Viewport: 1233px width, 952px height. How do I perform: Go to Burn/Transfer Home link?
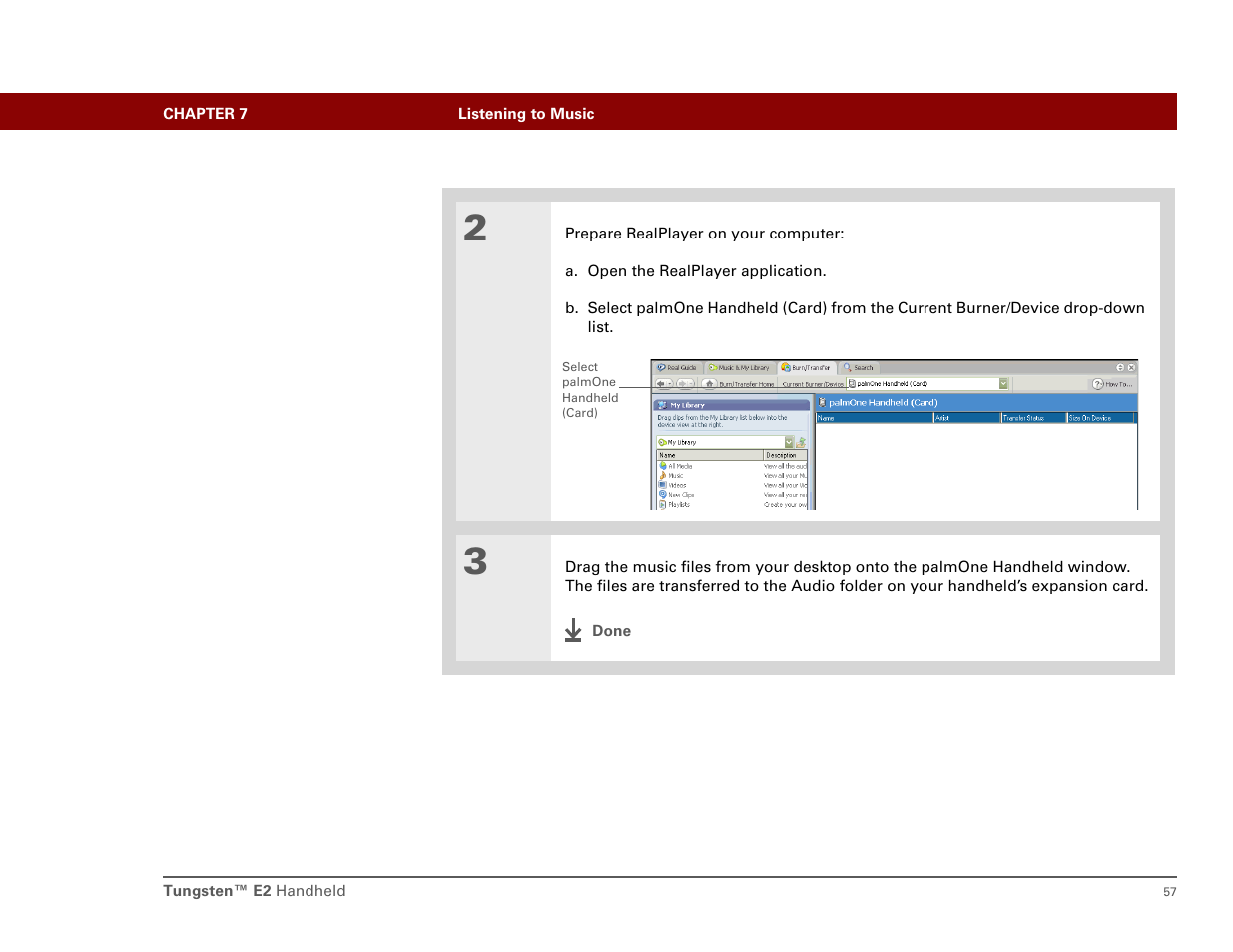747,384
